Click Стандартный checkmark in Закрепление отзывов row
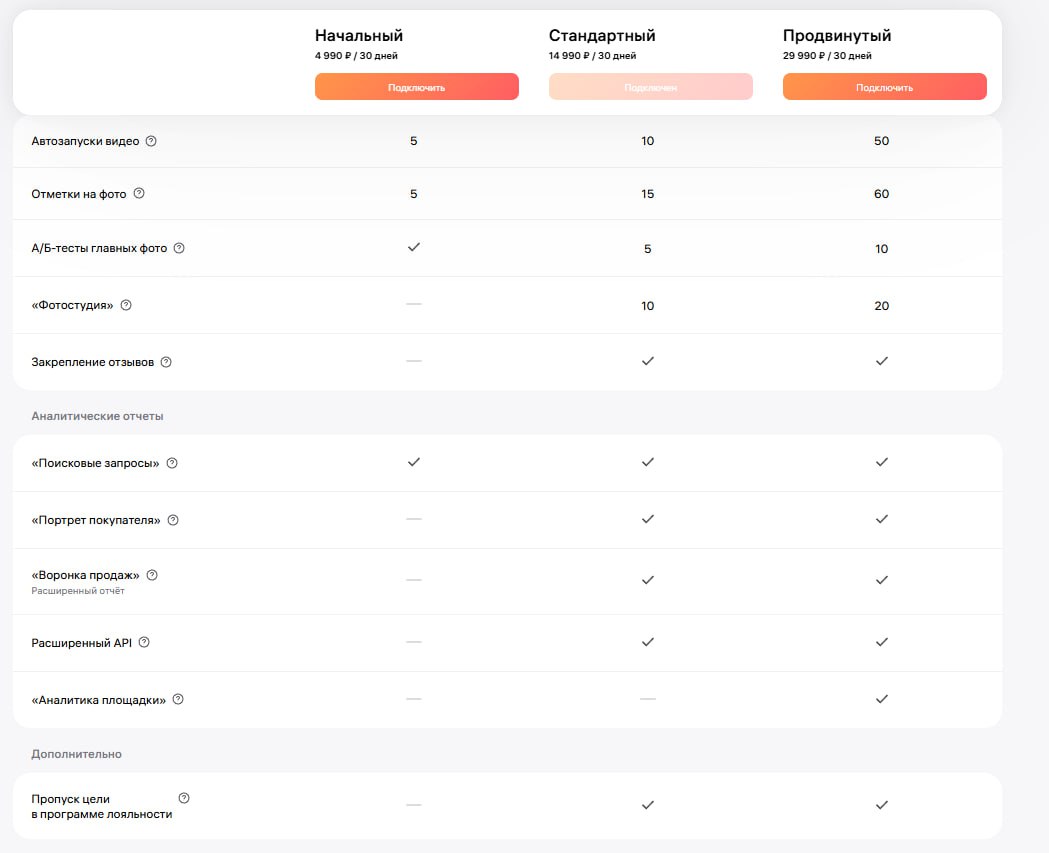Image resolution: width=1049 pixels, height=853 pixels. (648, 361)
